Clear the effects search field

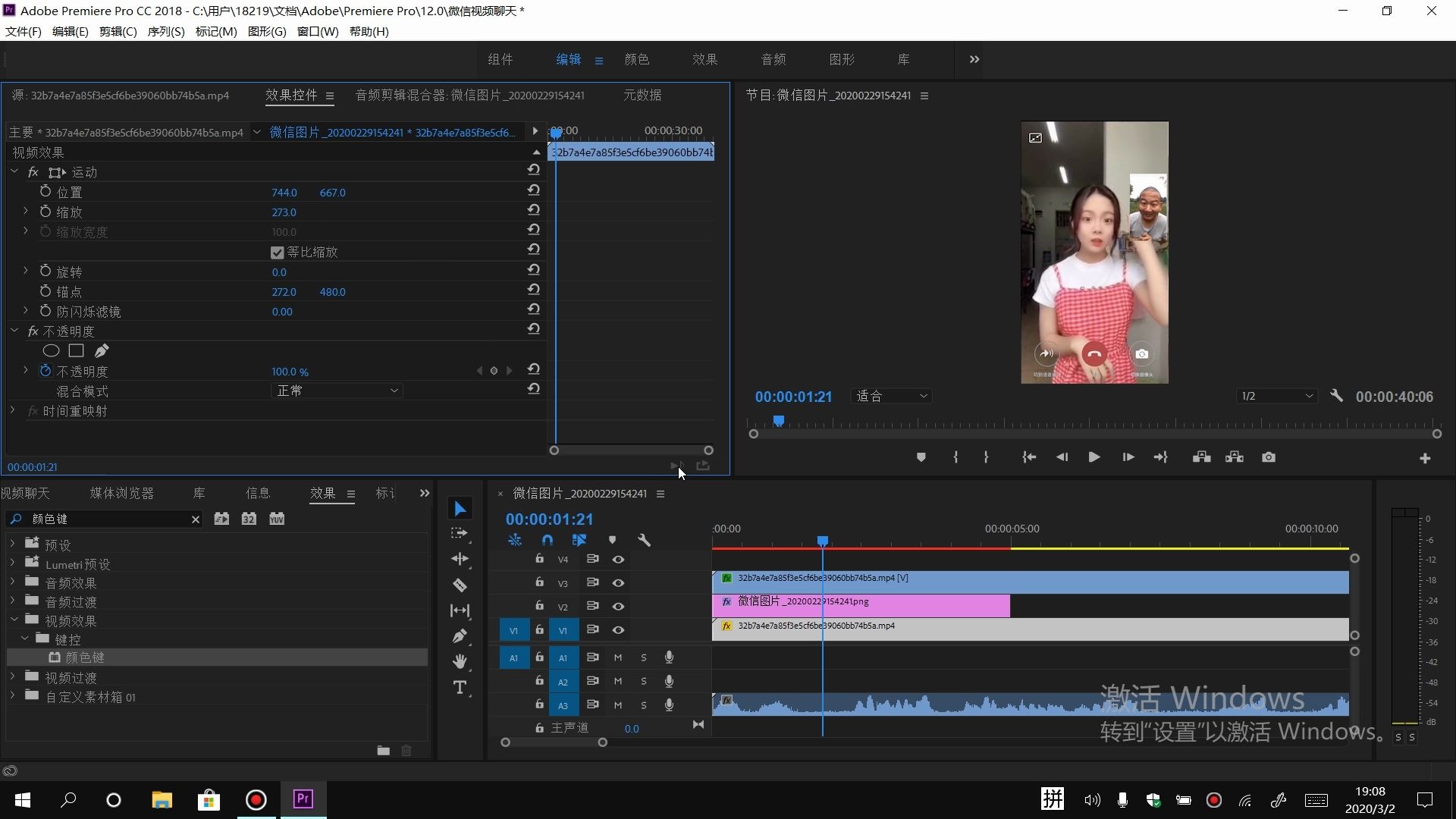196,519
